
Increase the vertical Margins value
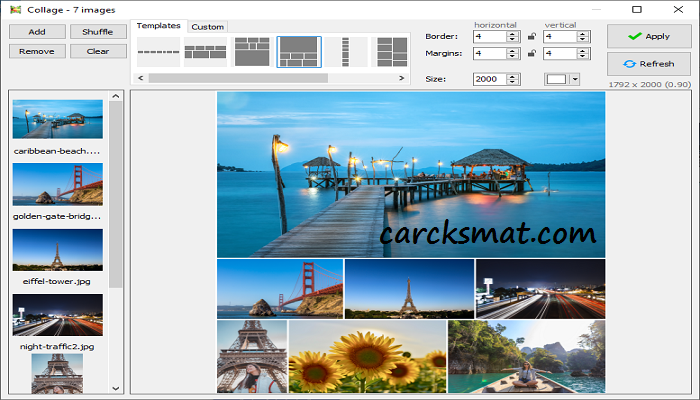tap(583, 50)
